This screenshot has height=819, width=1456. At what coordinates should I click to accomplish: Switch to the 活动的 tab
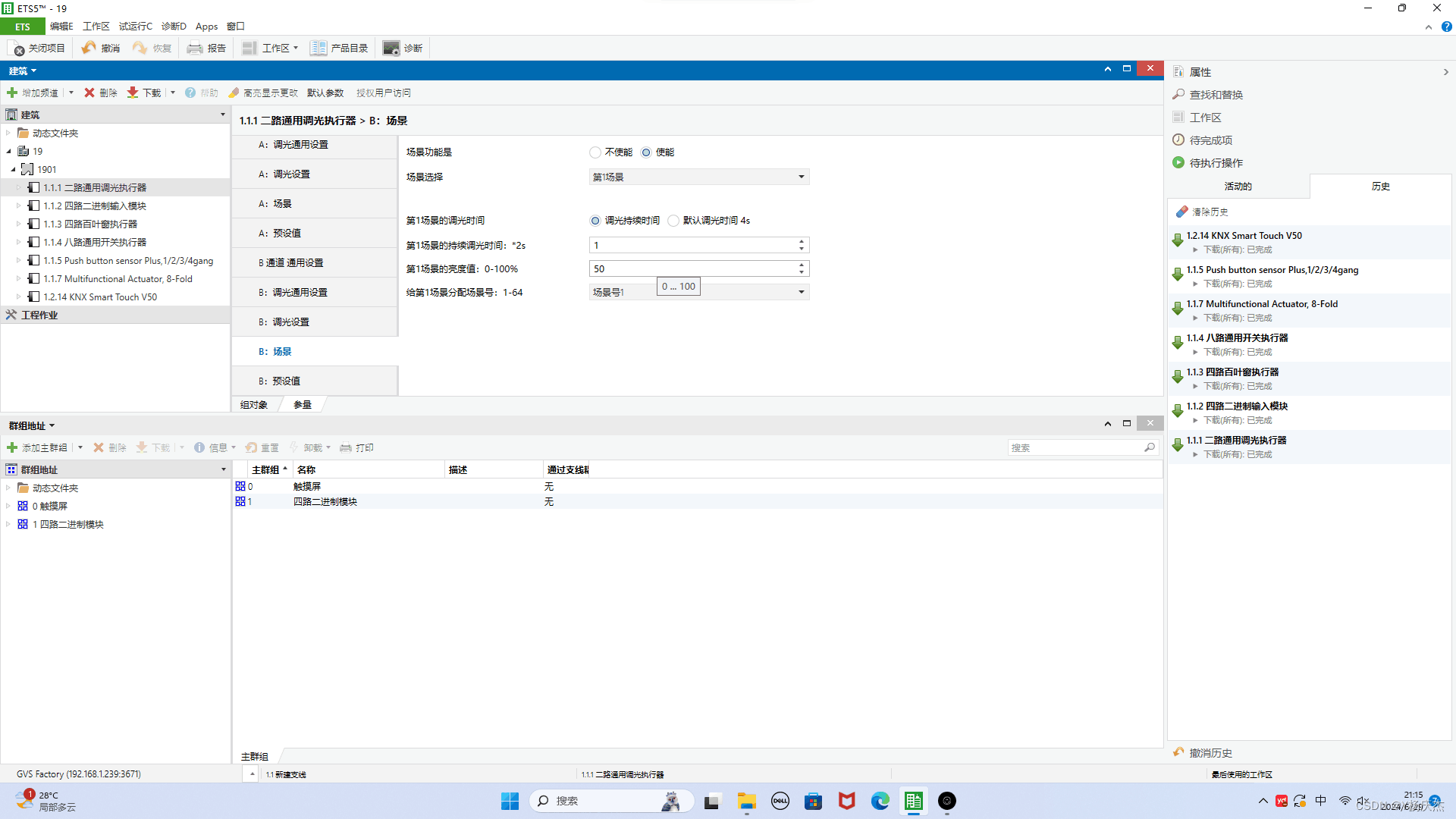[x=1238, y=187]
